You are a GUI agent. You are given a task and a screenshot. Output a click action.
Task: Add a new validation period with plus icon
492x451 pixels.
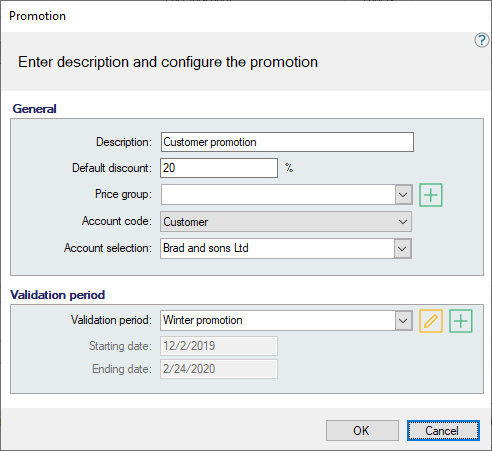[461, 321]
